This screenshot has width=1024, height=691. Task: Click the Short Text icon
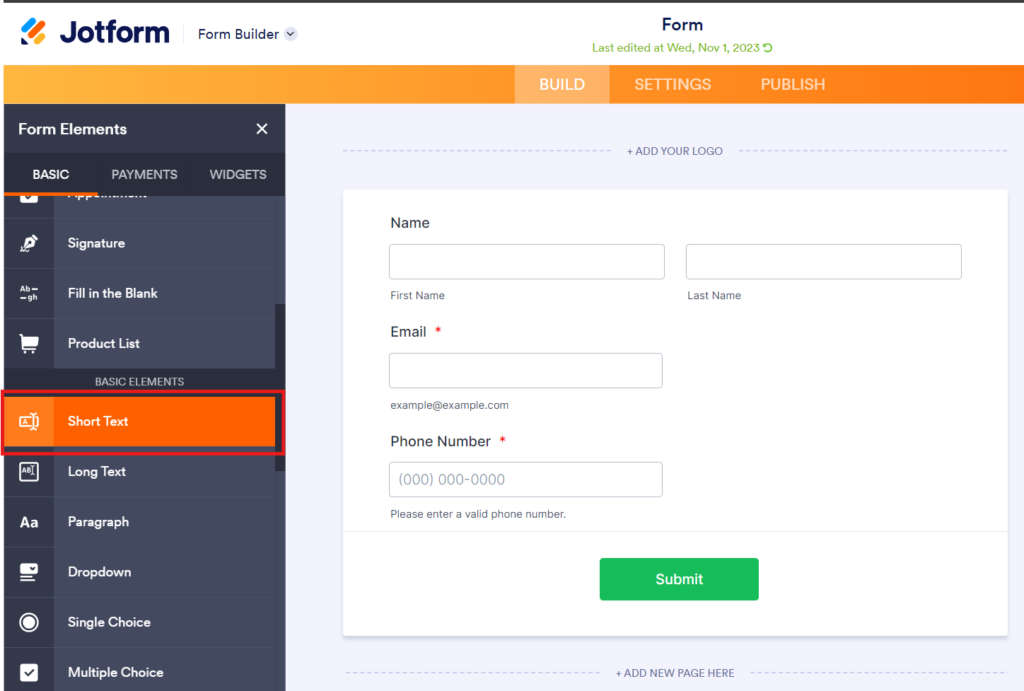point(29,421)
